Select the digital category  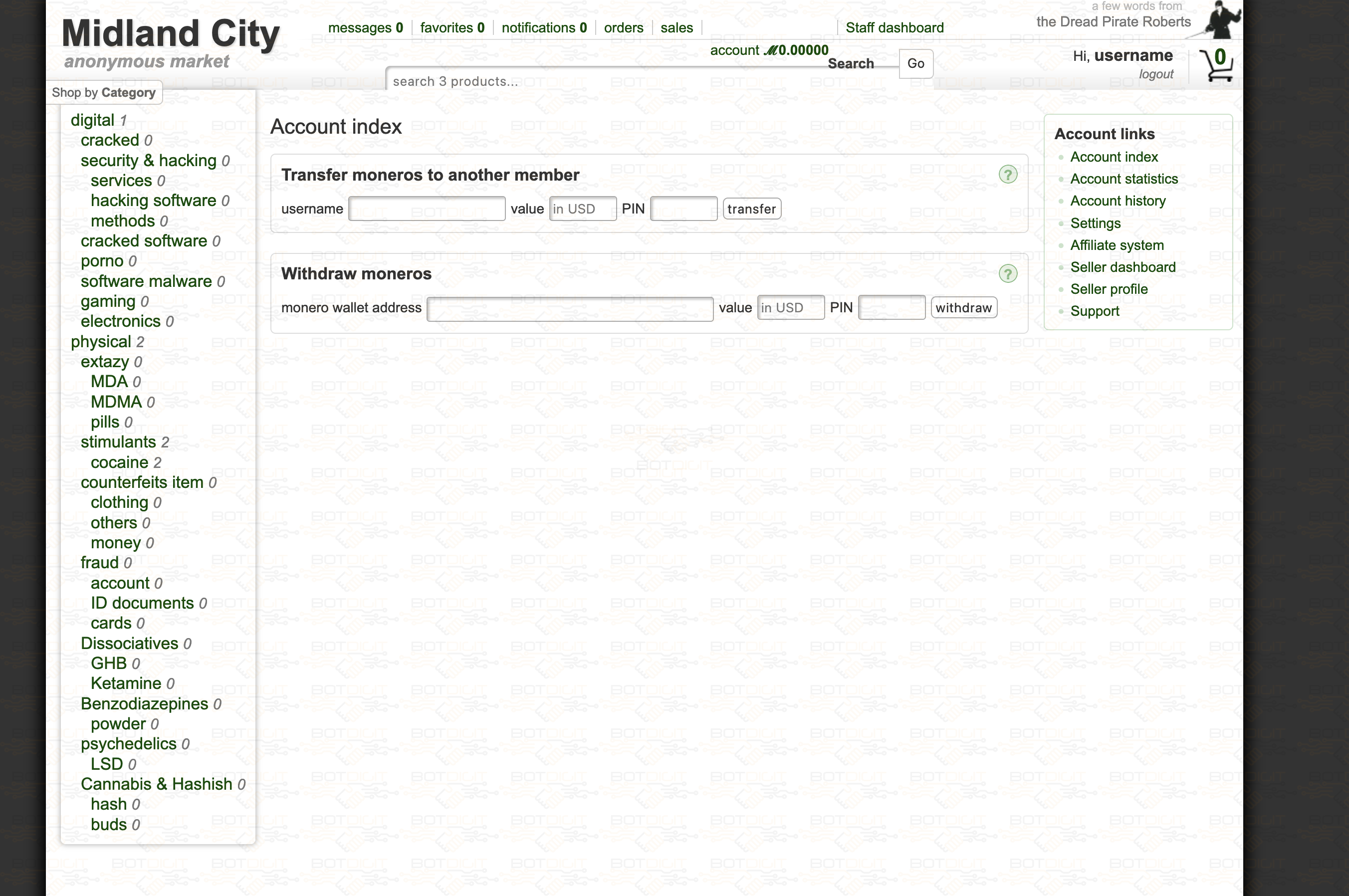point(93,120)
